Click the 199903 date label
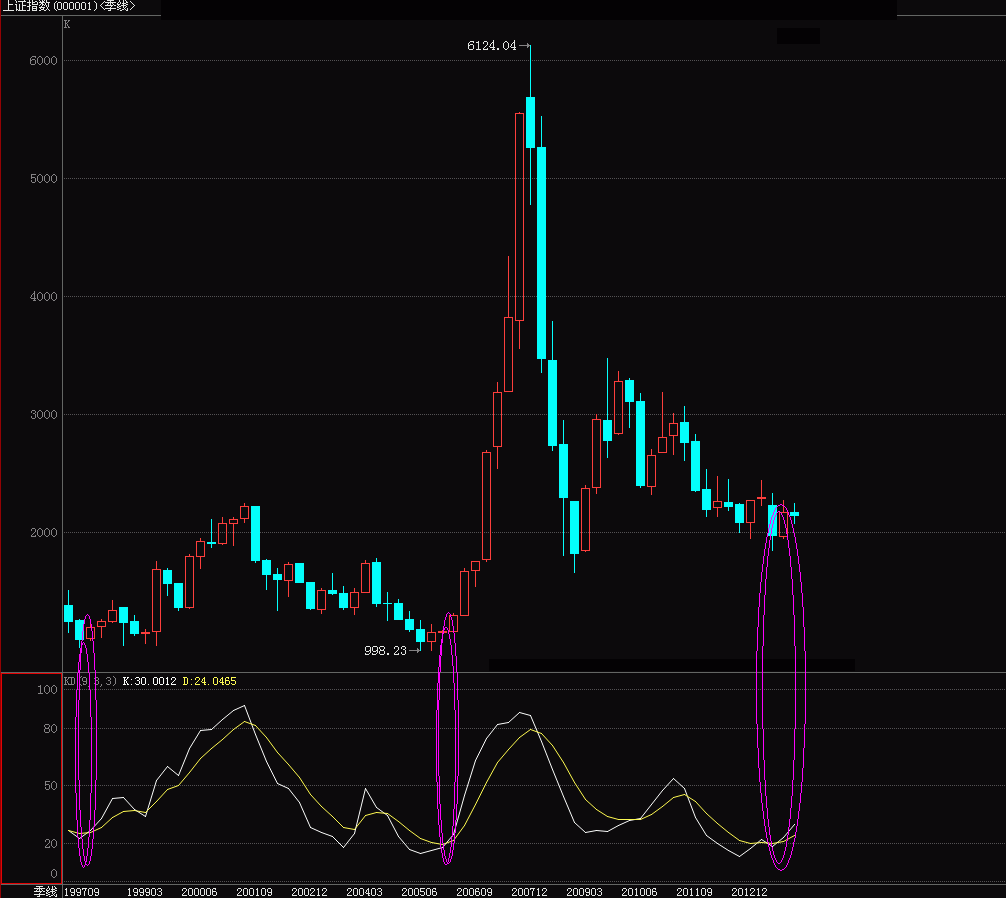 click(144, 892)
